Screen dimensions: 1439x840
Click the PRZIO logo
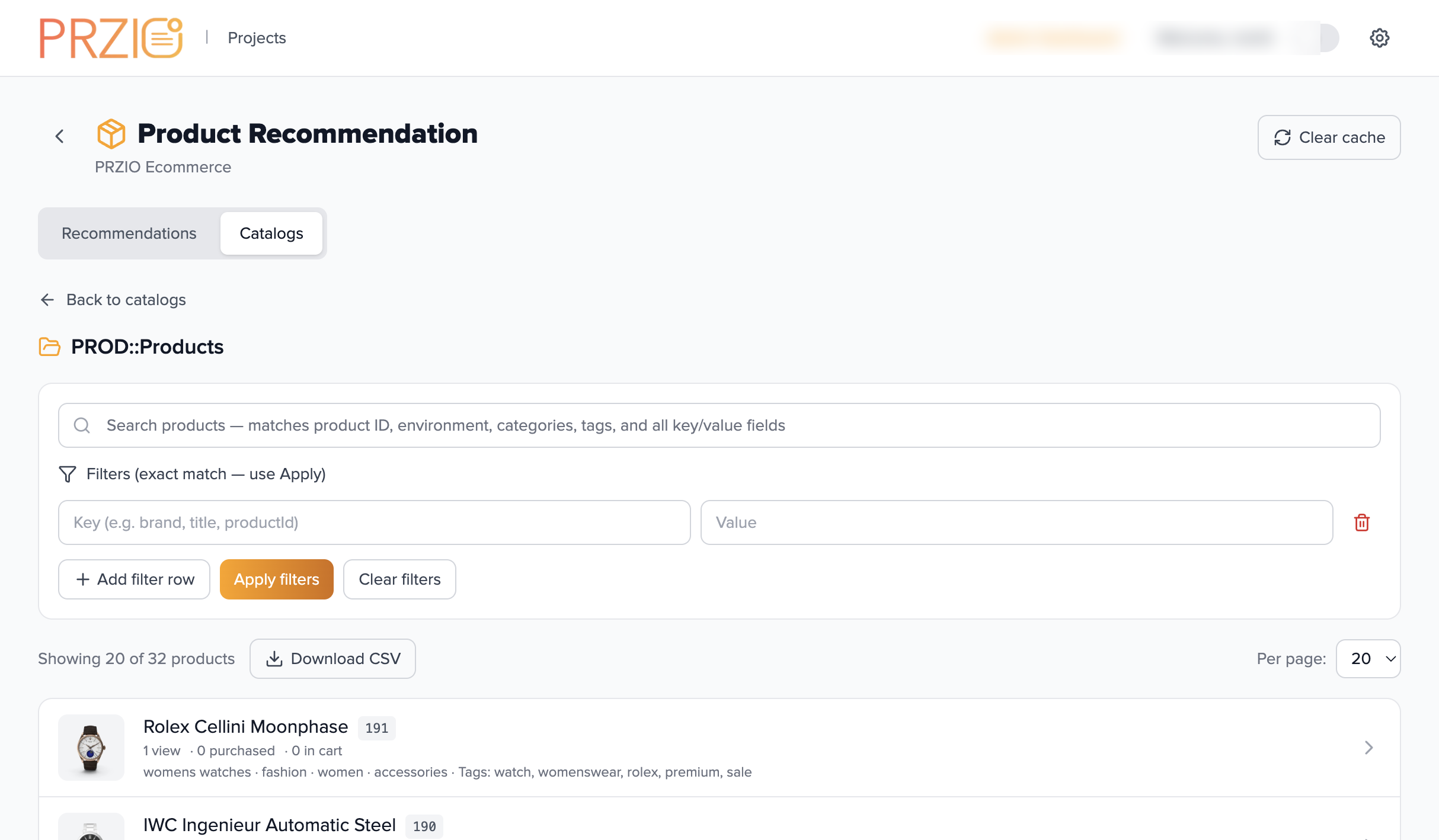coord(111,38)
